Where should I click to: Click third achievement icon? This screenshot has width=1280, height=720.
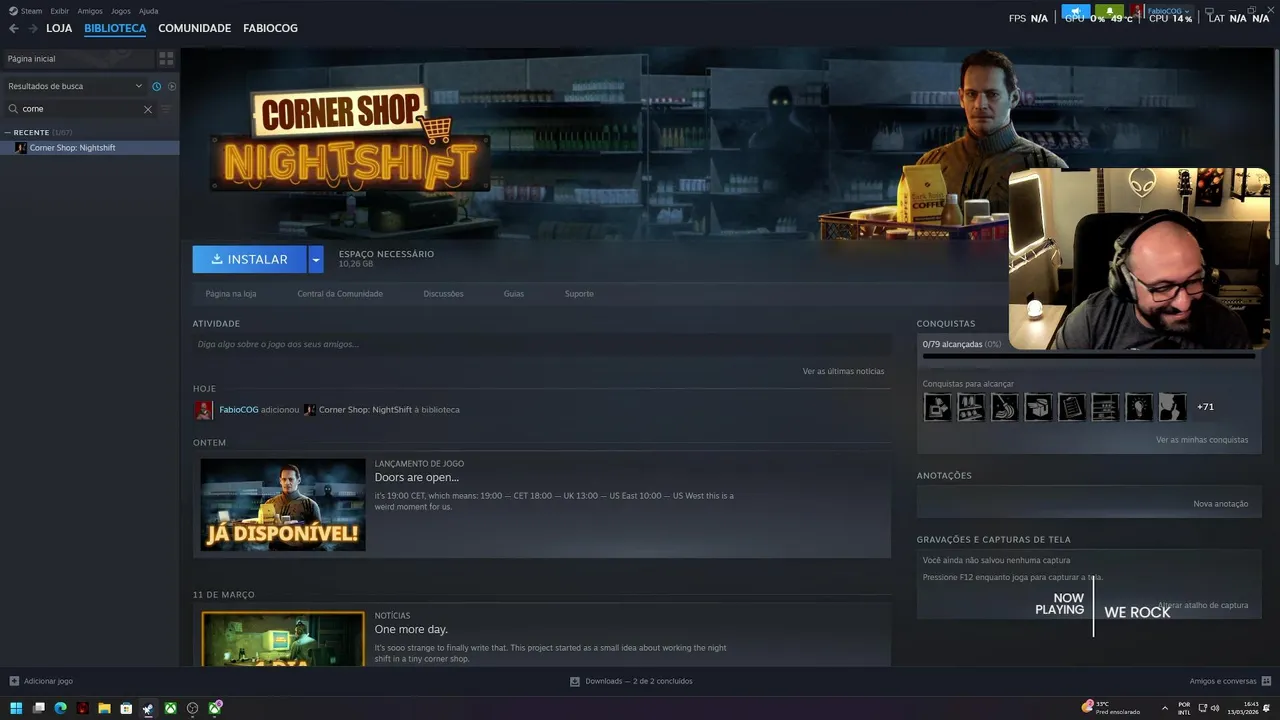point(1005,407)
